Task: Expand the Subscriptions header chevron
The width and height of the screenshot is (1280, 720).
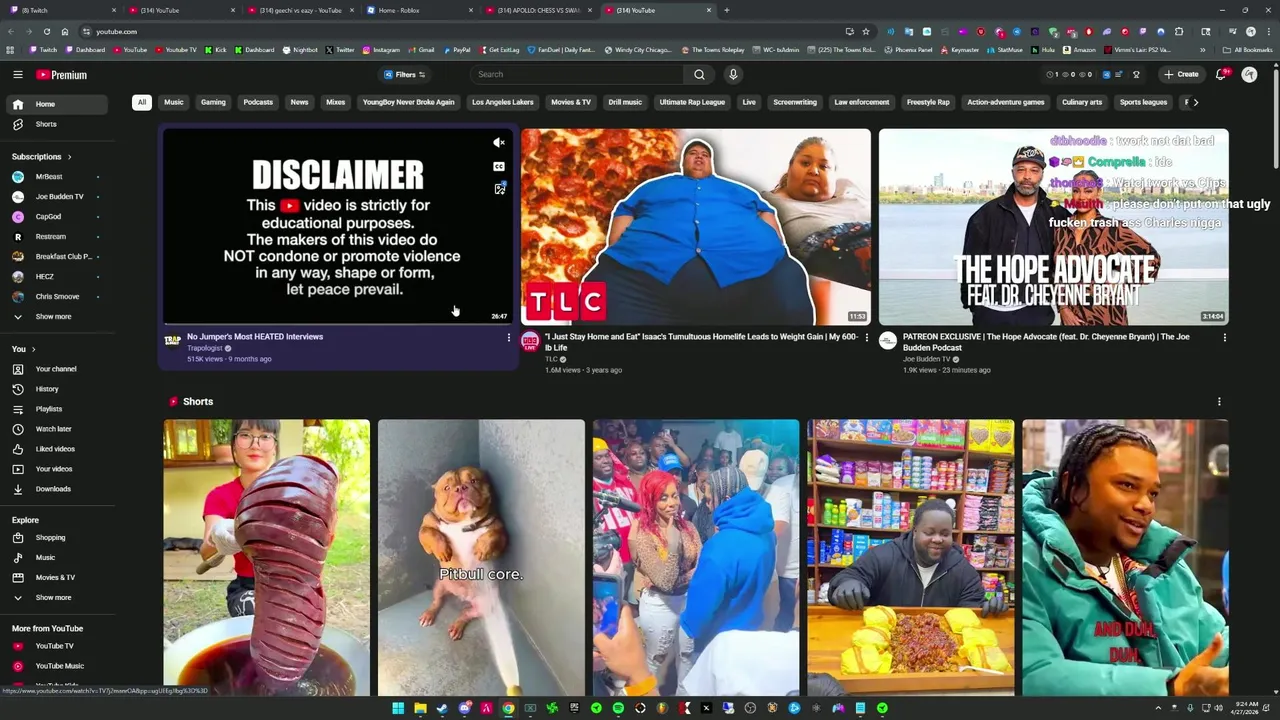Action: click(69, 157)
